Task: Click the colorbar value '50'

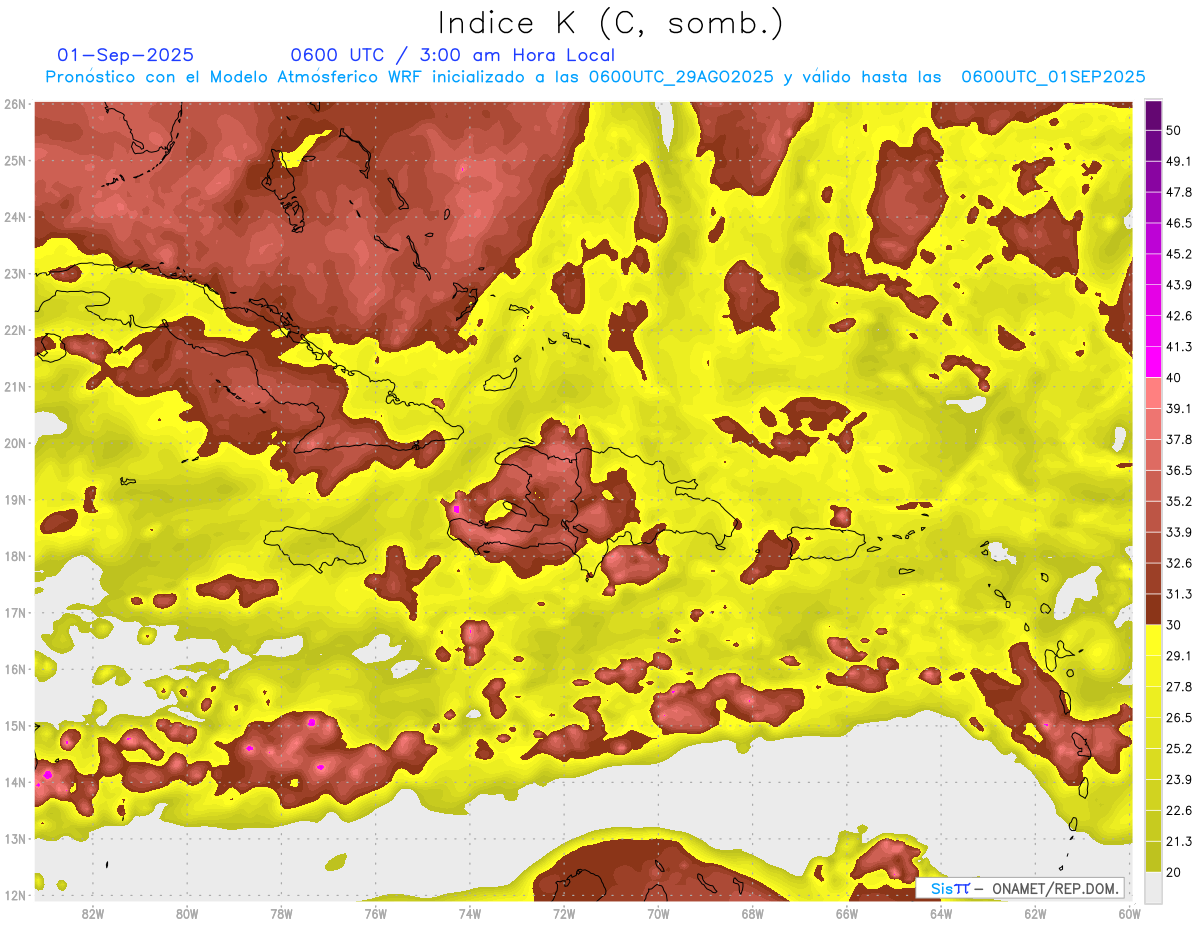Action: [1173, 130]
